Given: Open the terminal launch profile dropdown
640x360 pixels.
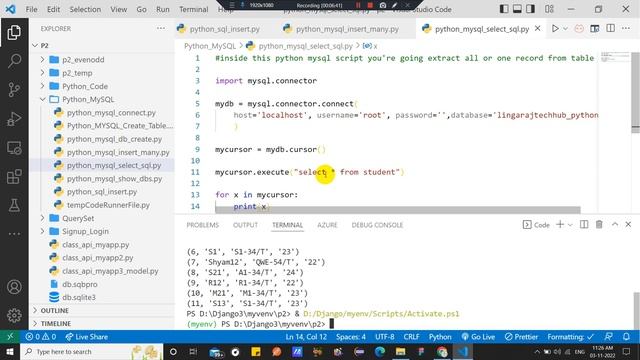Looking at the screenshot, I should 570,225.
